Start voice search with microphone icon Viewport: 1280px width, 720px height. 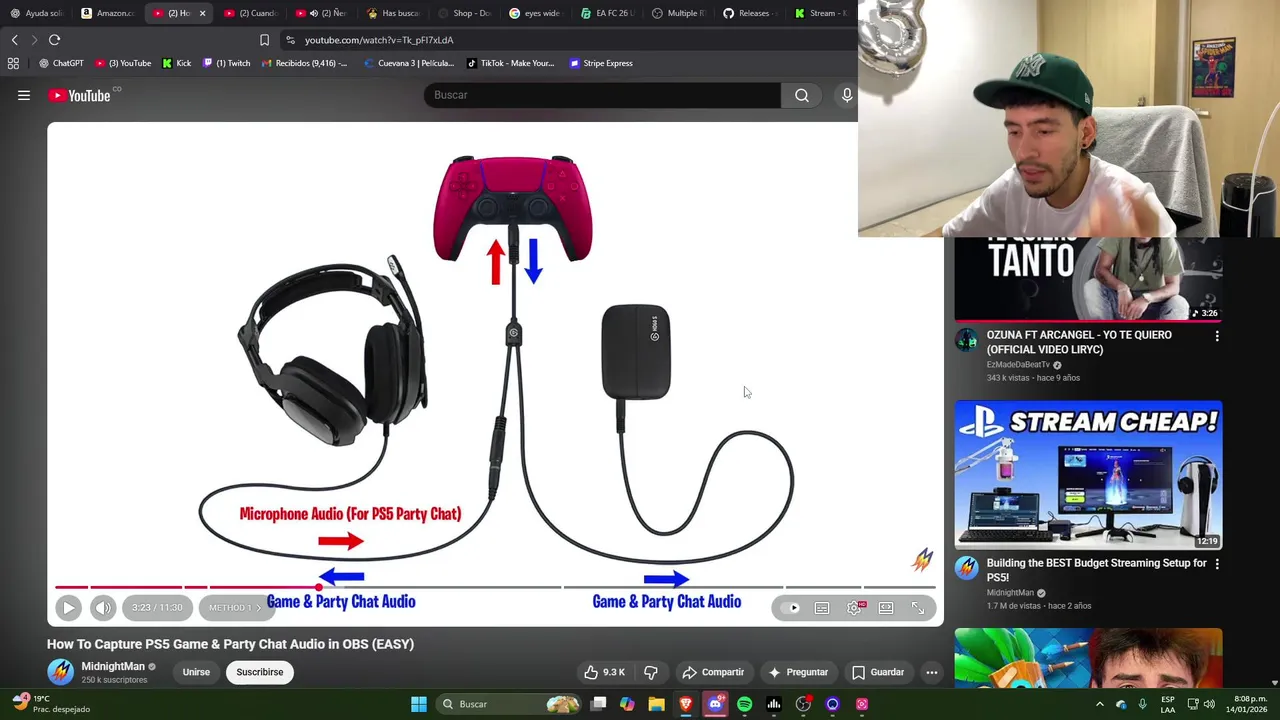846,95
